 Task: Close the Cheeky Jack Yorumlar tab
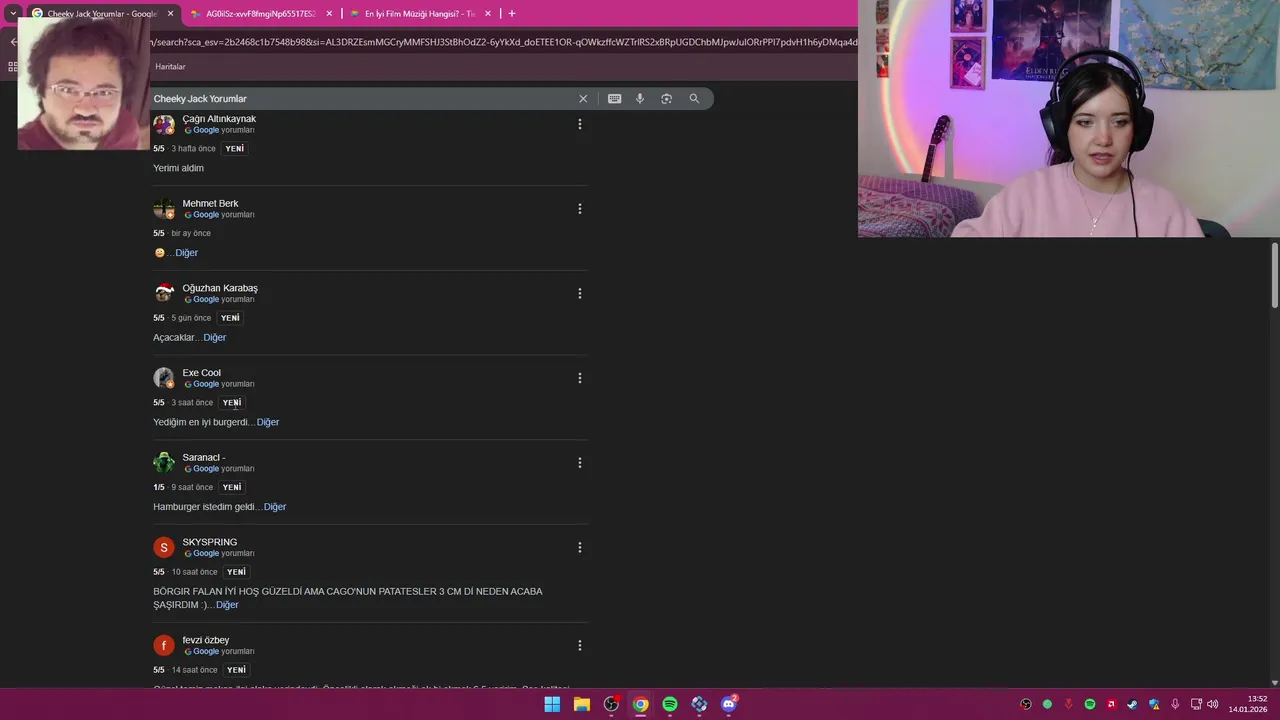(x=170, y=14)
